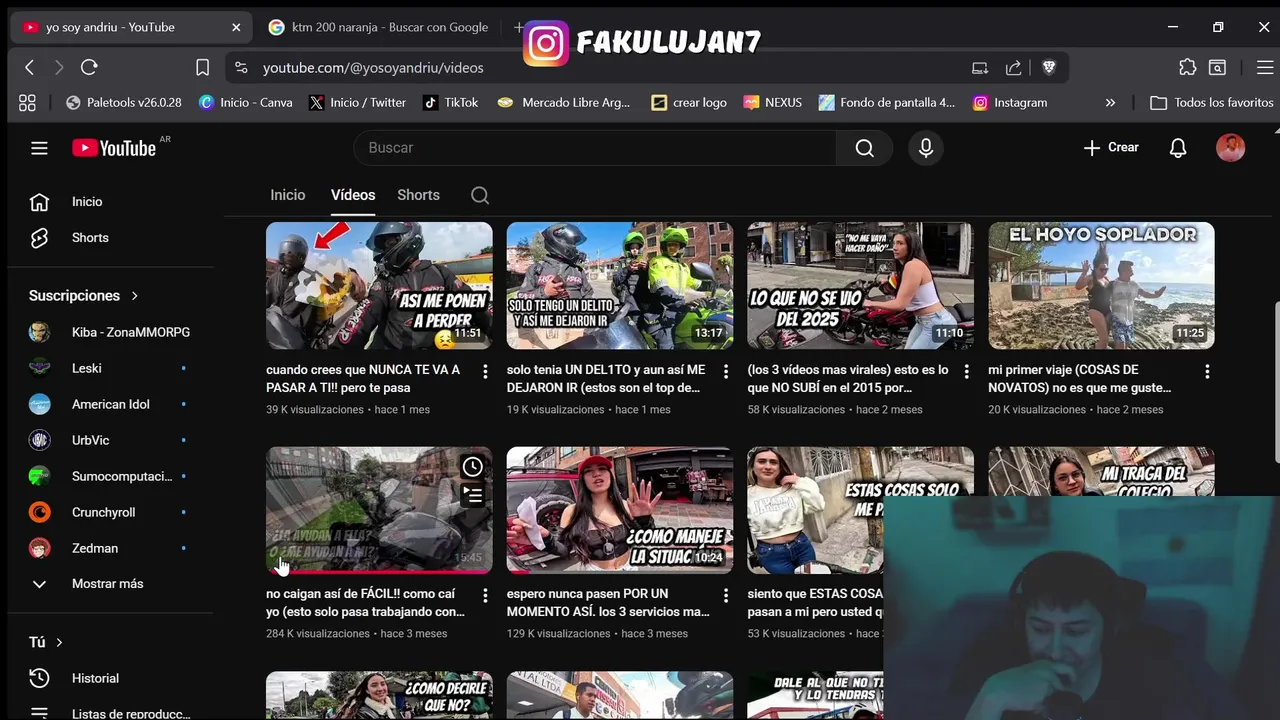Open the Inicio - Canva bookmark
1280x720 pixels.
(x=246, y=102)
